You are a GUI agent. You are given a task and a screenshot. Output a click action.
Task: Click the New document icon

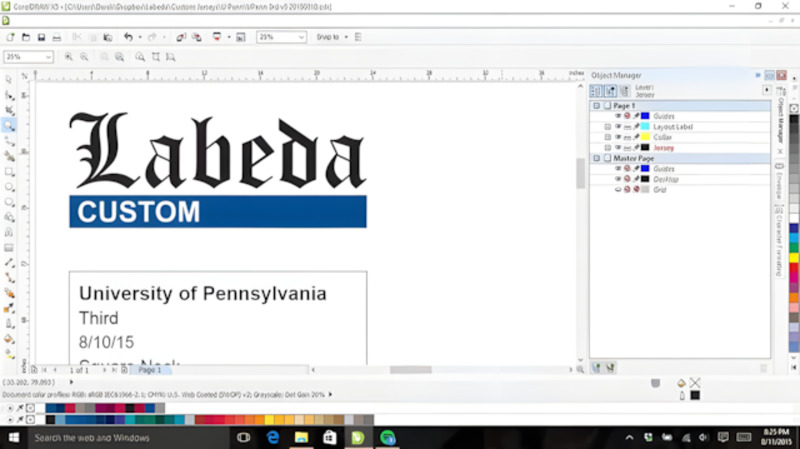pos(10,37)
